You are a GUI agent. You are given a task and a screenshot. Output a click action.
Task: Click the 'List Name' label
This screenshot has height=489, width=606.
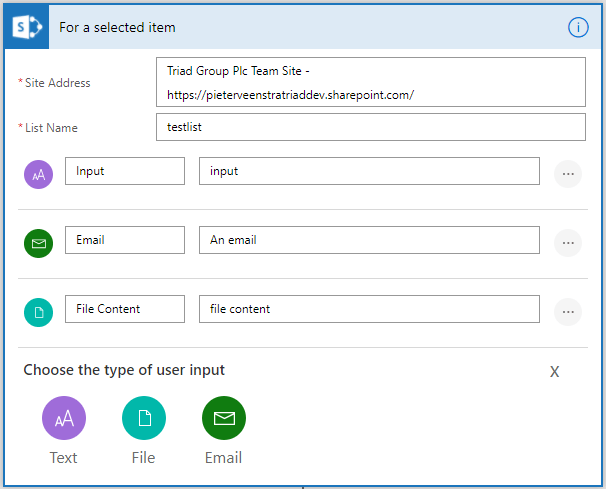[51, 128]
